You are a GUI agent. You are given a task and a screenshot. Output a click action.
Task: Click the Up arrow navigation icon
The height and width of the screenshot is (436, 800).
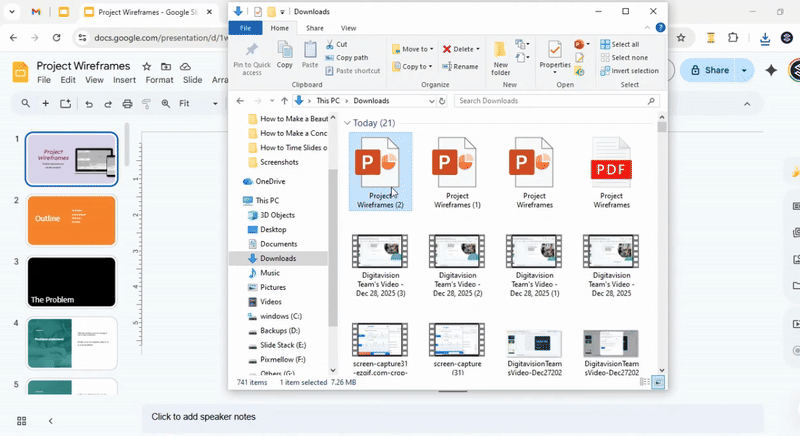[283, 101]
